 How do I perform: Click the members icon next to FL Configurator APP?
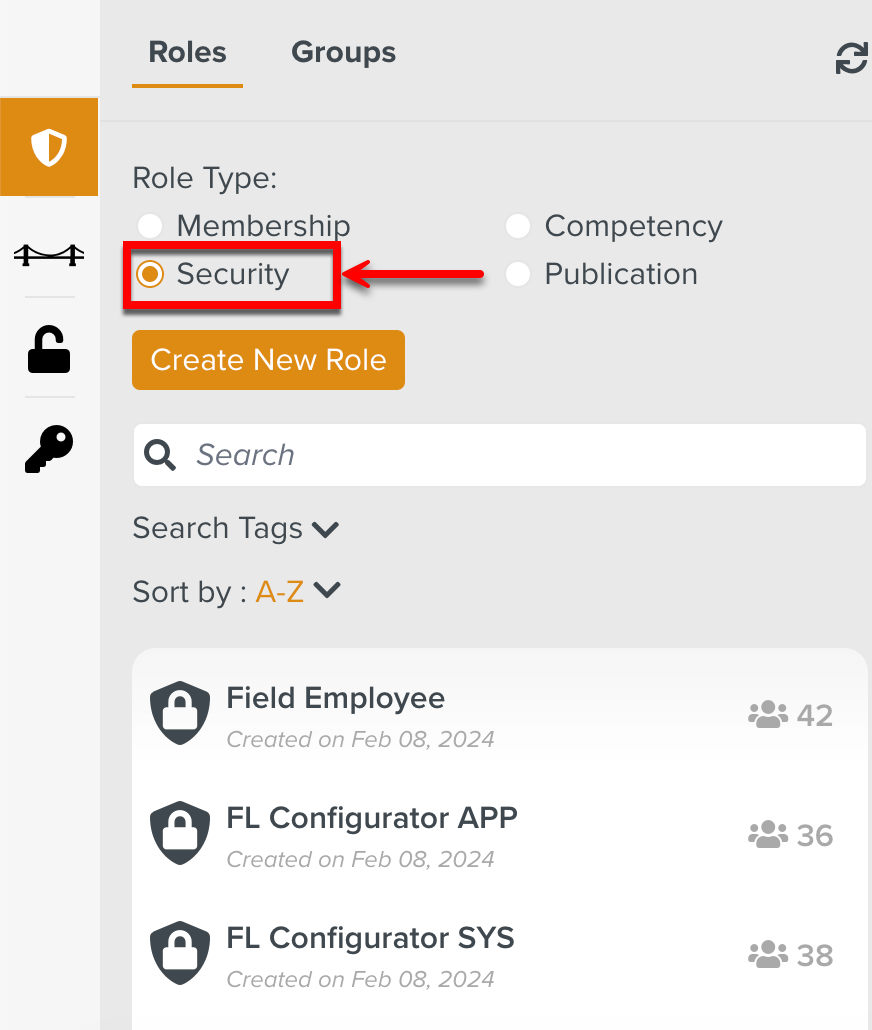[x=766, y=833]
